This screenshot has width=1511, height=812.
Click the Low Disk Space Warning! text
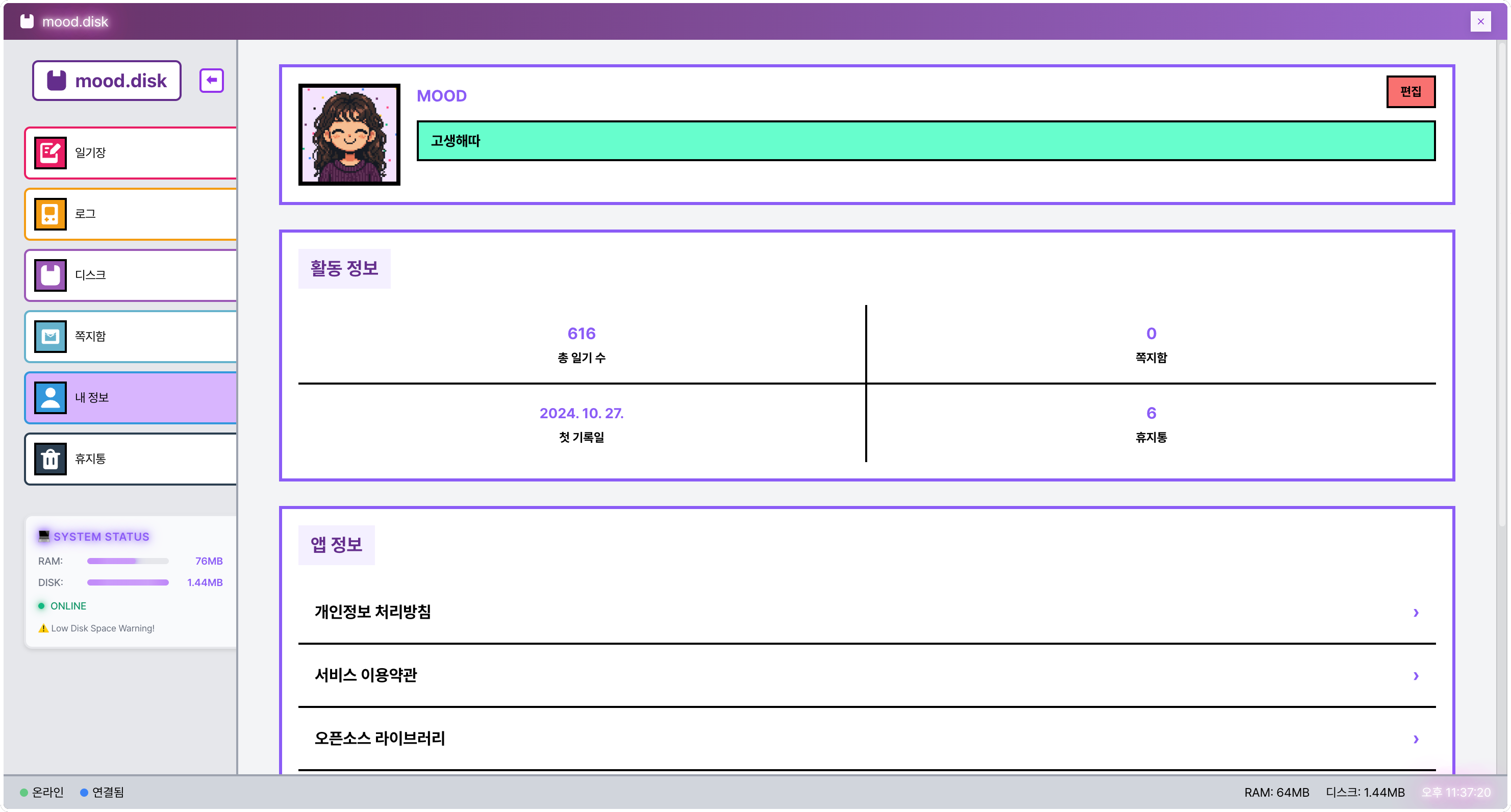tap(103, 628)
